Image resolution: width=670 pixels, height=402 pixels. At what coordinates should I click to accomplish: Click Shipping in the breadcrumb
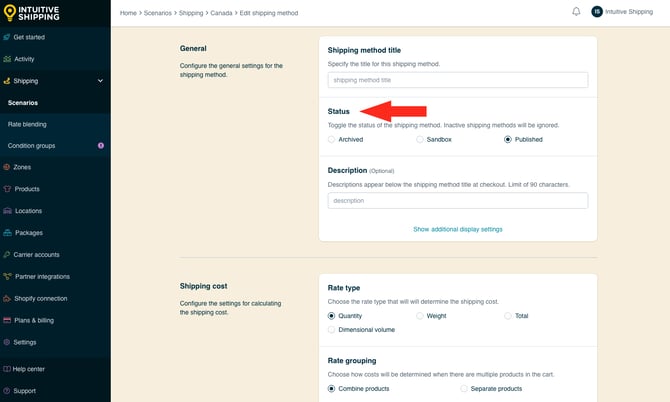coord(191,13)
